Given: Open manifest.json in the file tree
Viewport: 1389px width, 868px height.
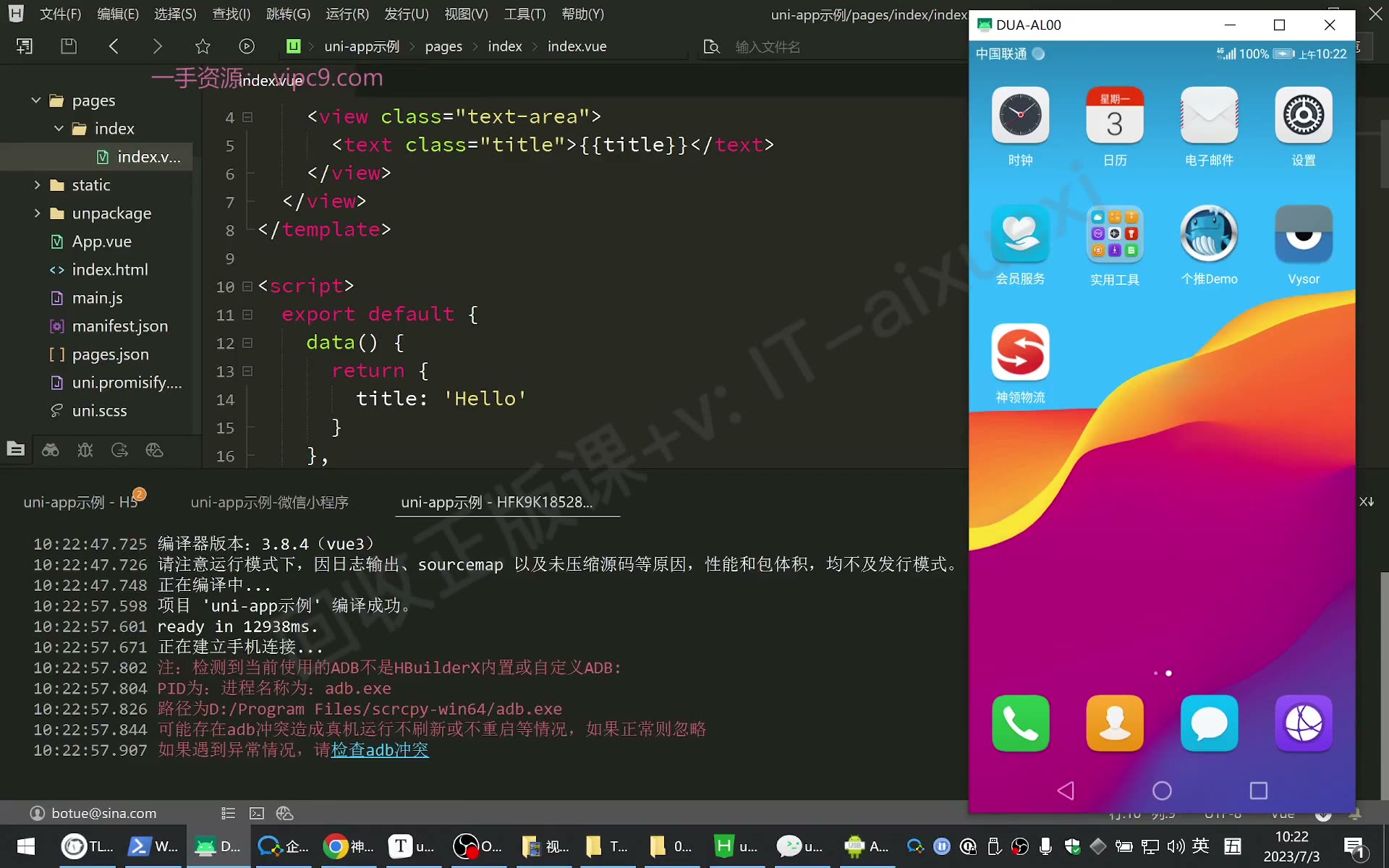Looking at the screenshot, I should (120, 326).
